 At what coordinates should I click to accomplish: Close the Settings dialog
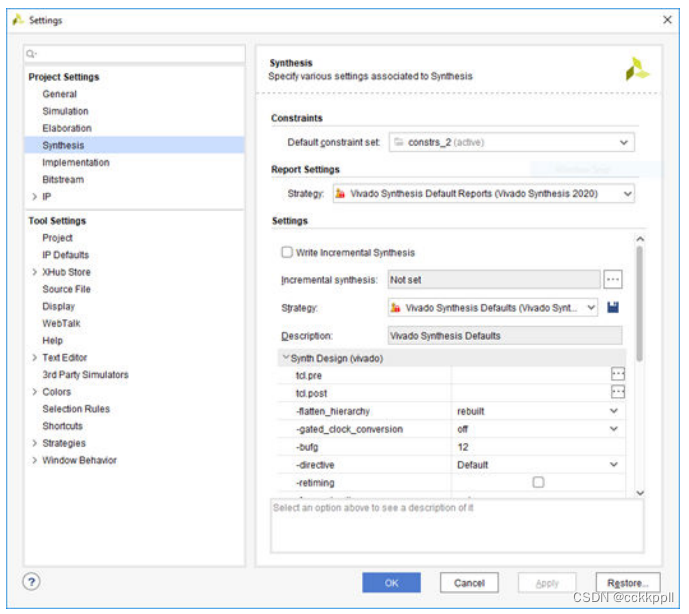coord(667,20)
